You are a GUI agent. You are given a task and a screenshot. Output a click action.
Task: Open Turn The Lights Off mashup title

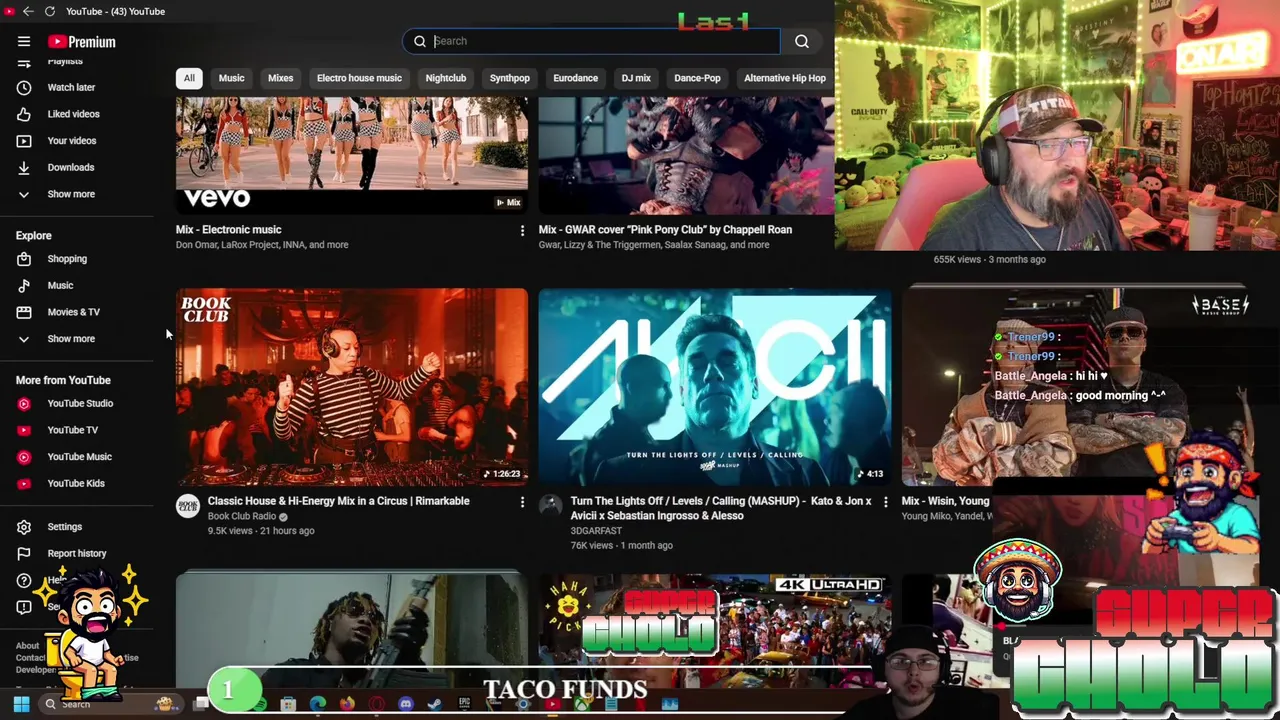[x=720, y=508]
